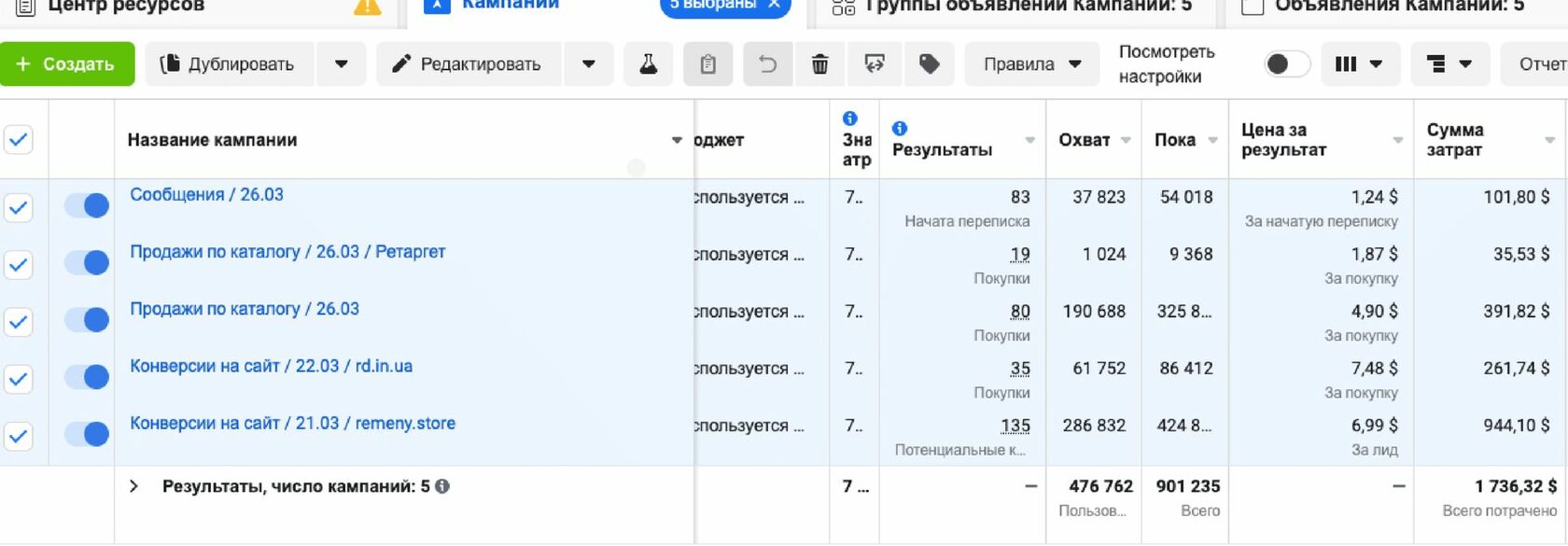Screen dimensions: 1568x546
Task: Click the columns layout icon
Action: click(1359, 64)
